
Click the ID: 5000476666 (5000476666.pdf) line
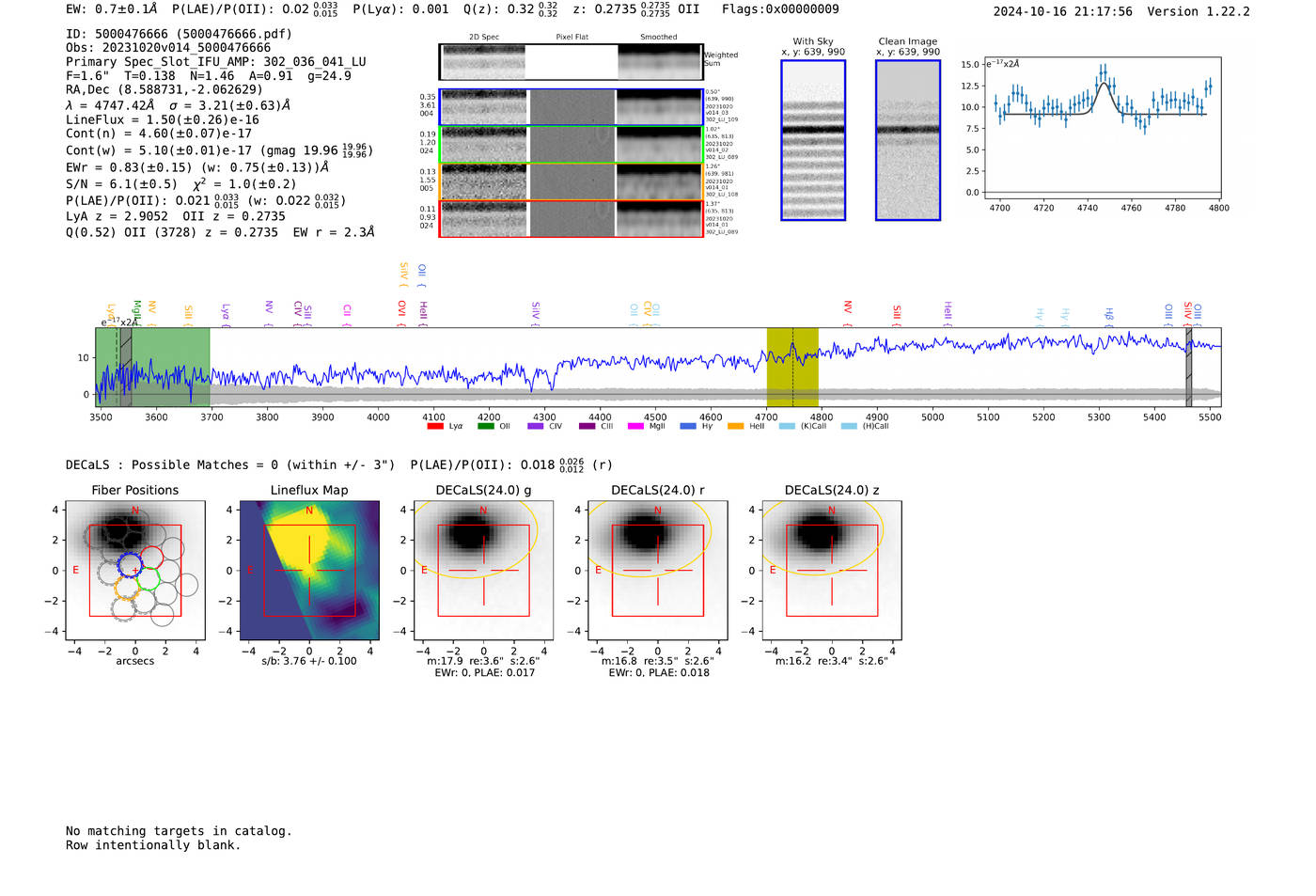coord(179,34)
